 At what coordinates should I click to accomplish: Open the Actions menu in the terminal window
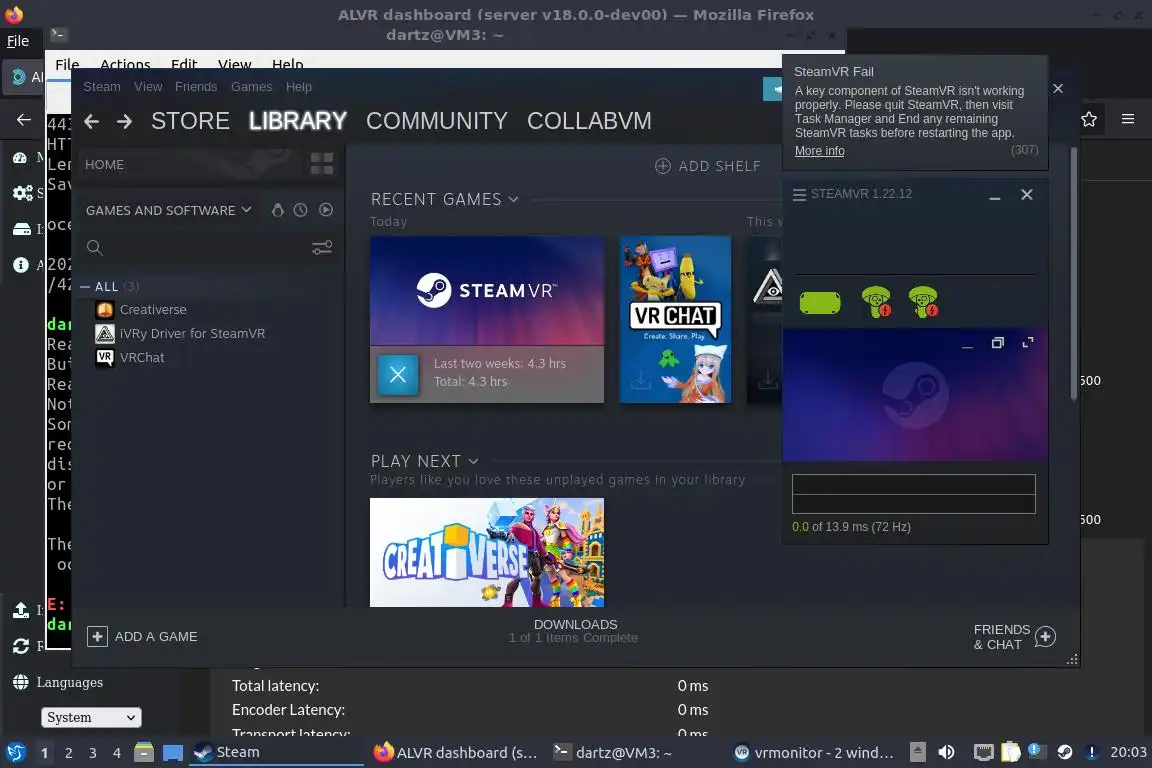click(x=125, y=64)
